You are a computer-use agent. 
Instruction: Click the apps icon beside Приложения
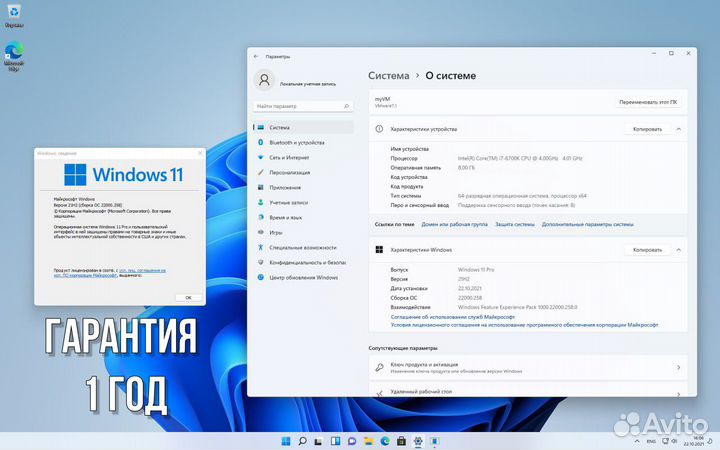click(x=260, y=187)
